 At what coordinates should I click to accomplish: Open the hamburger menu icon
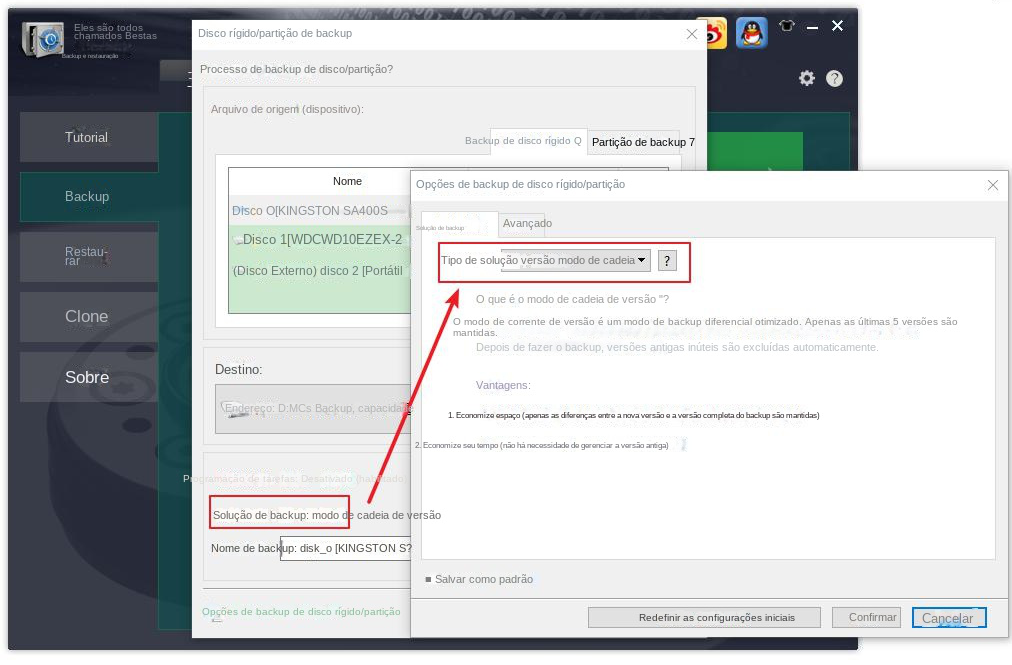pos(189,80)
